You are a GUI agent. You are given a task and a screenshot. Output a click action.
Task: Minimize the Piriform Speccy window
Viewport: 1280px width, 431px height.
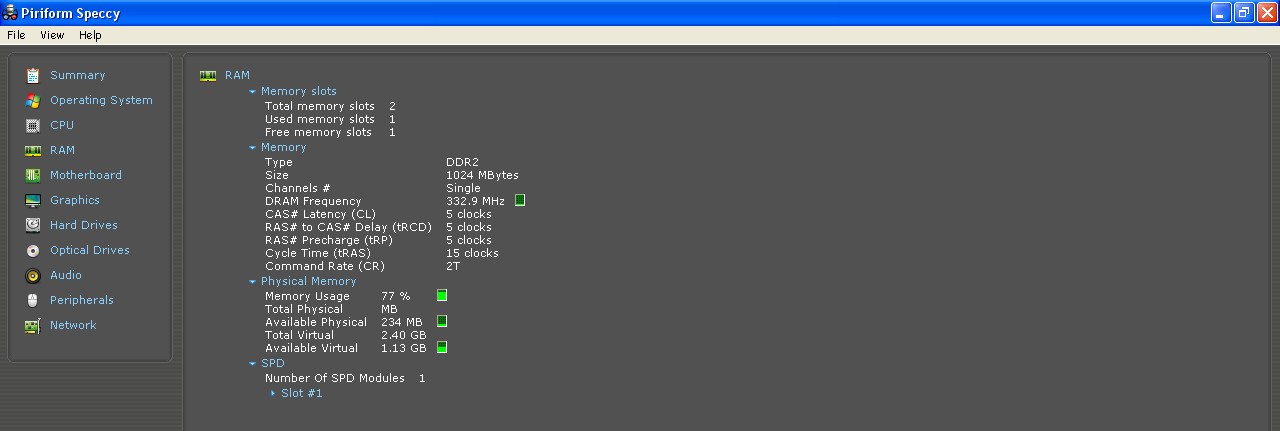pos(1221,12)
